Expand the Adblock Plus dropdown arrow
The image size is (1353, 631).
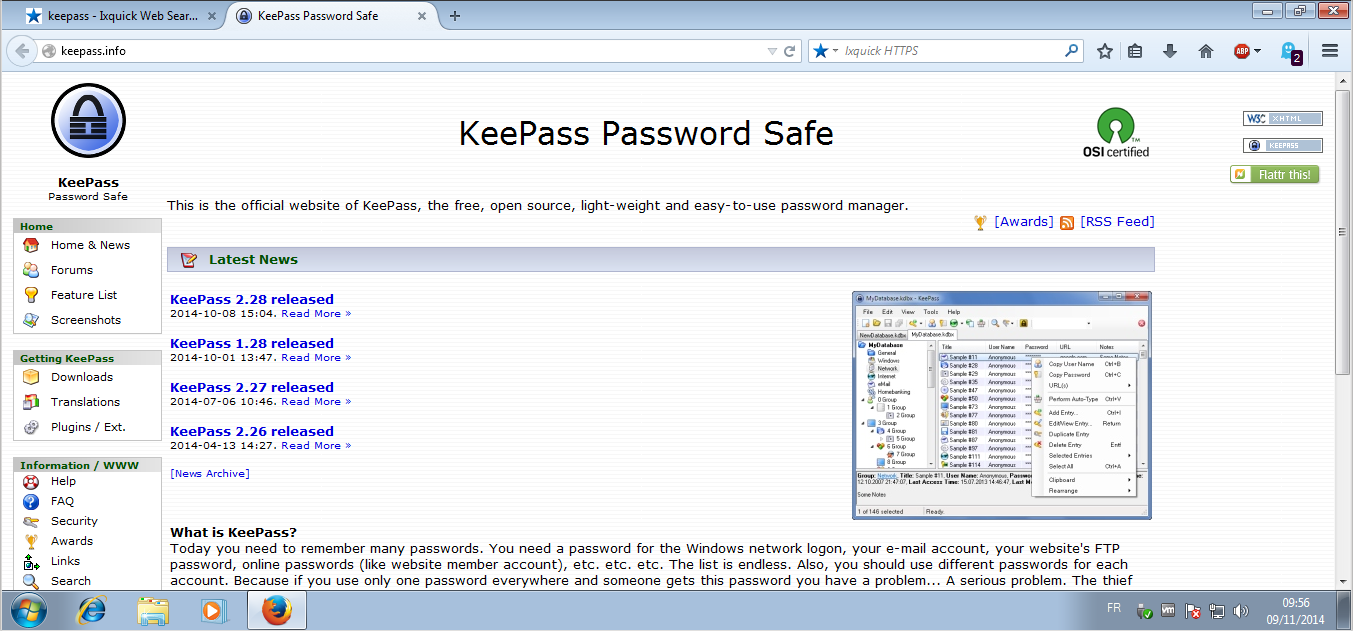pyautogui.click(x=1257, y=51)
